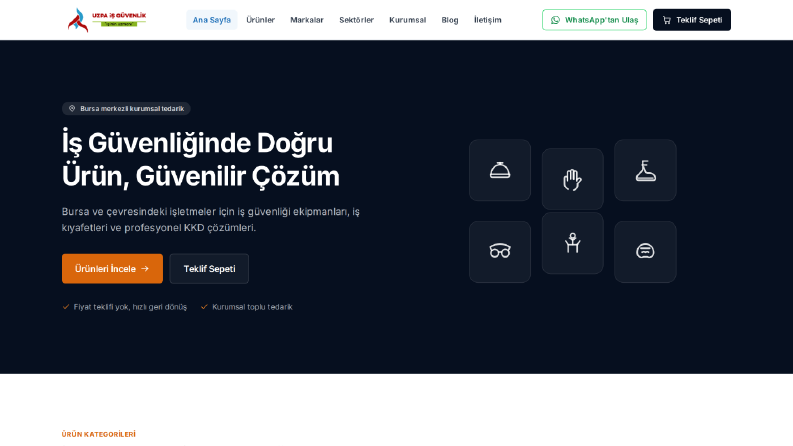Click the Uzpa İş Güvenlik logo
The height and width of the screenshot is (446, 793).
(x=107, y=20)
